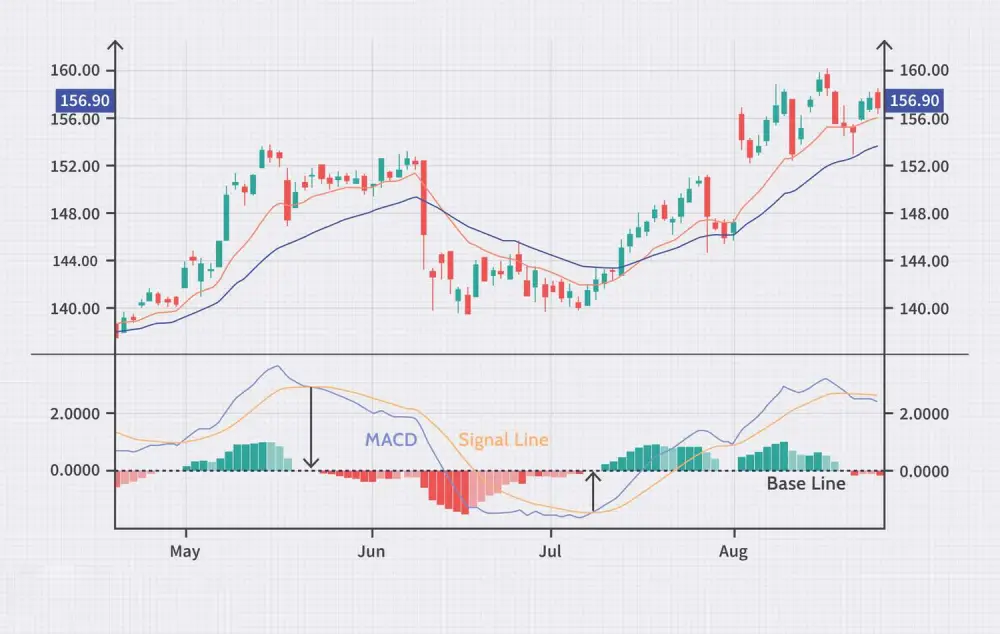Select the Jun marker on the time axis

pos(372,551)
